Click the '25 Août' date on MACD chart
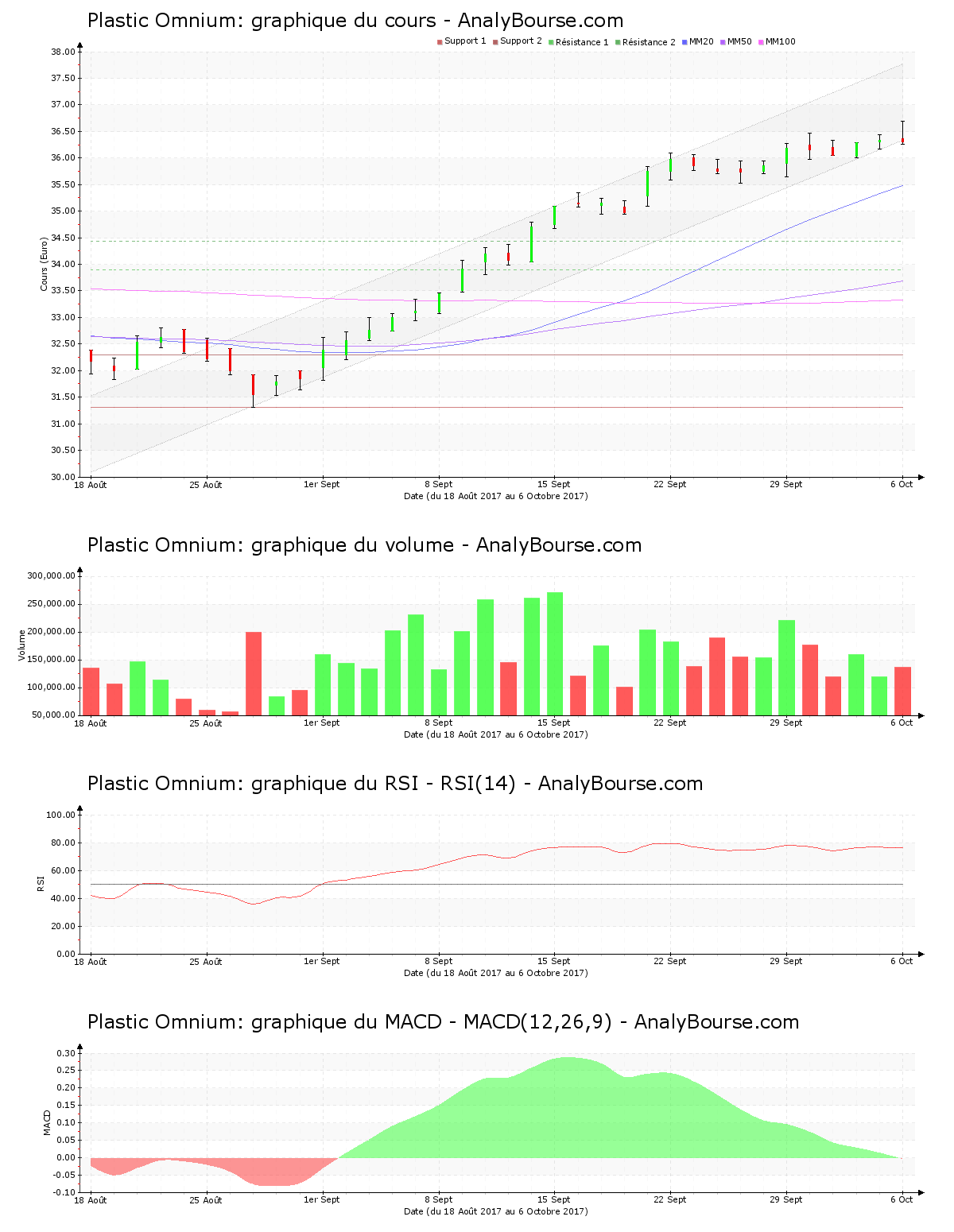The width and height of the screenshot is (954, 1232). 206,1199
